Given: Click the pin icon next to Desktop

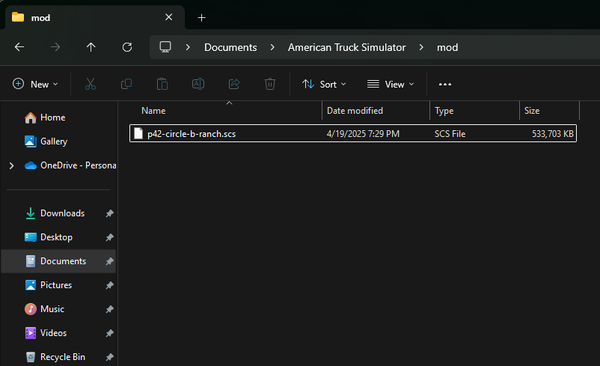Looking at the screenshot, I should coord(109,237).
